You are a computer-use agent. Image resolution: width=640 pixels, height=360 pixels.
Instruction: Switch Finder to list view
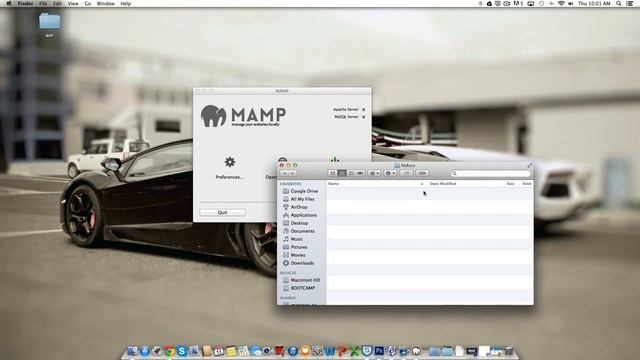point(342,173)
